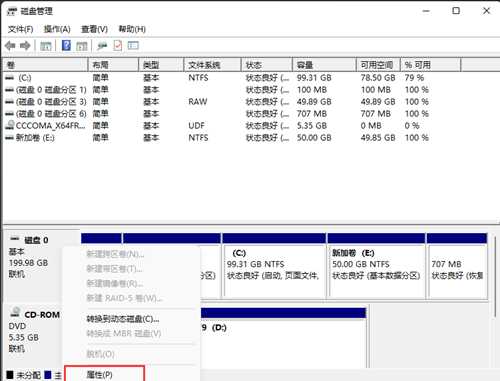The image size is (500, 381).
Task: Click the red checkmark properties toolbar icon
Action: 118,45
